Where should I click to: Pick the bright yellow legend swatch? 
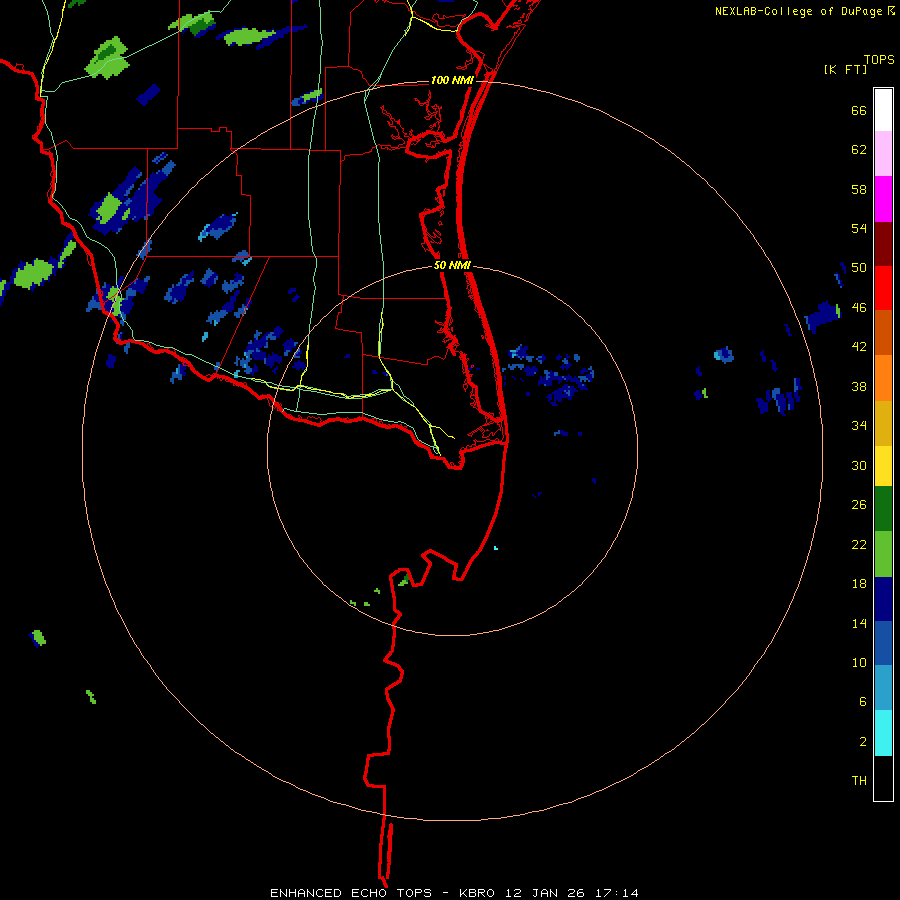coord(883,466)
